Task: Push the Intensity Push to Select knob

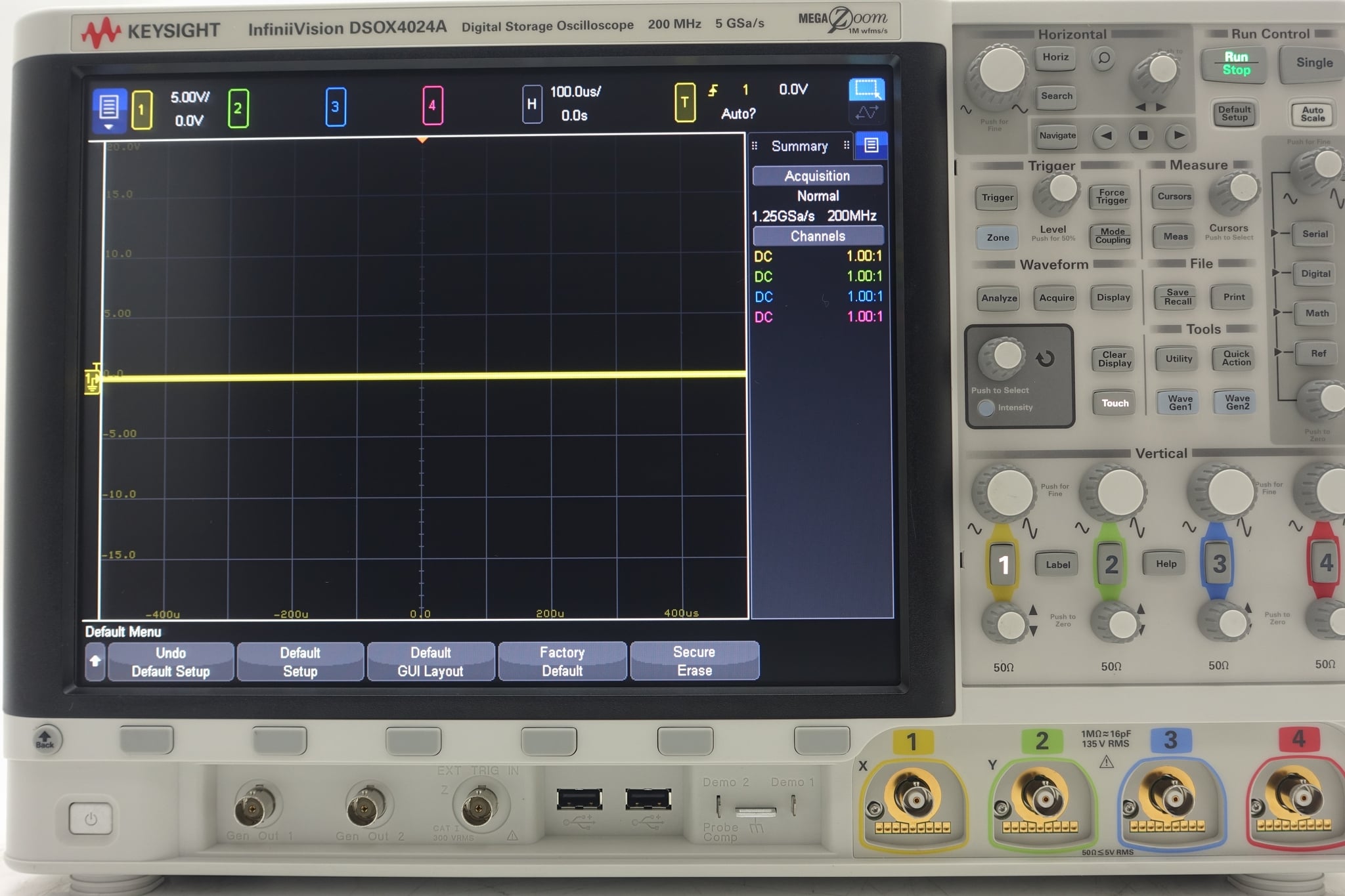Action: [1002, 358]
